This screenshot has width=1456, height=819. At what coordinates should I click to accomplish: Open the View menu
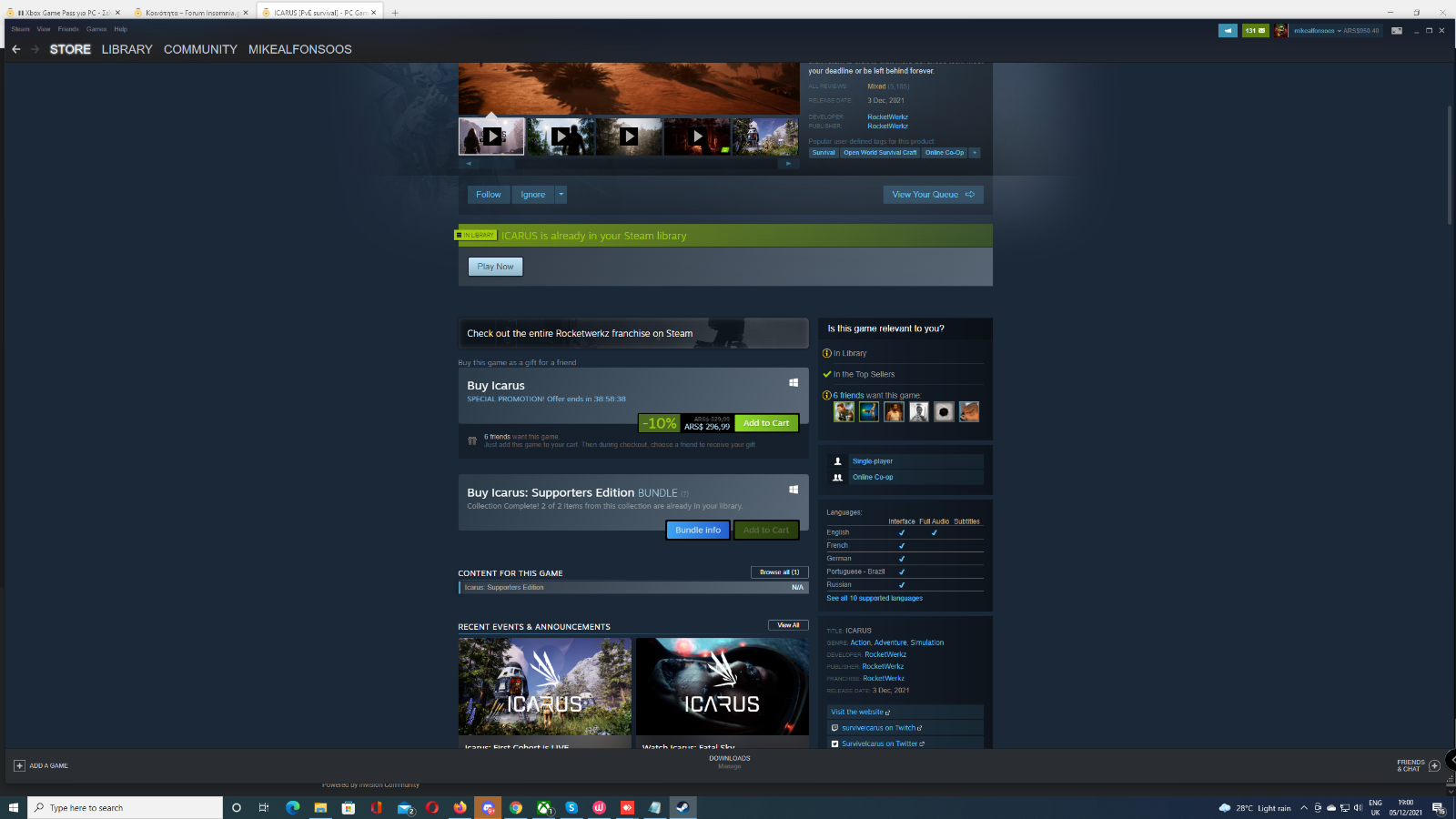coord(44,29)
